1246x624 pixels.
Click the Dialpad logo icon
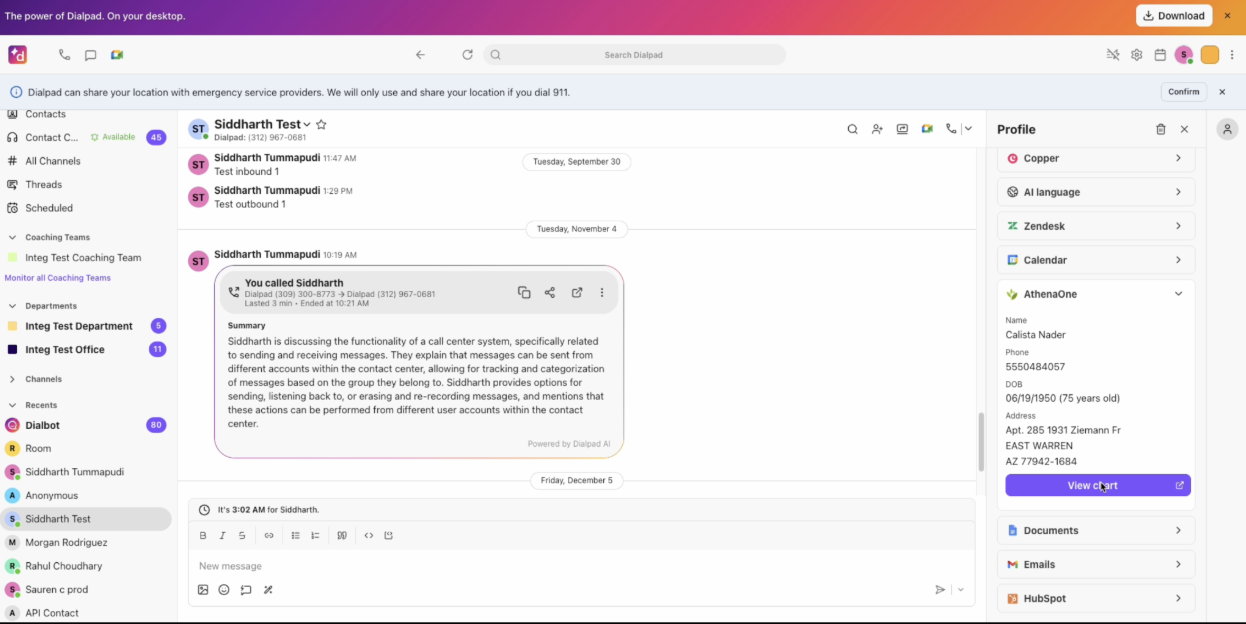click(17, 55)
